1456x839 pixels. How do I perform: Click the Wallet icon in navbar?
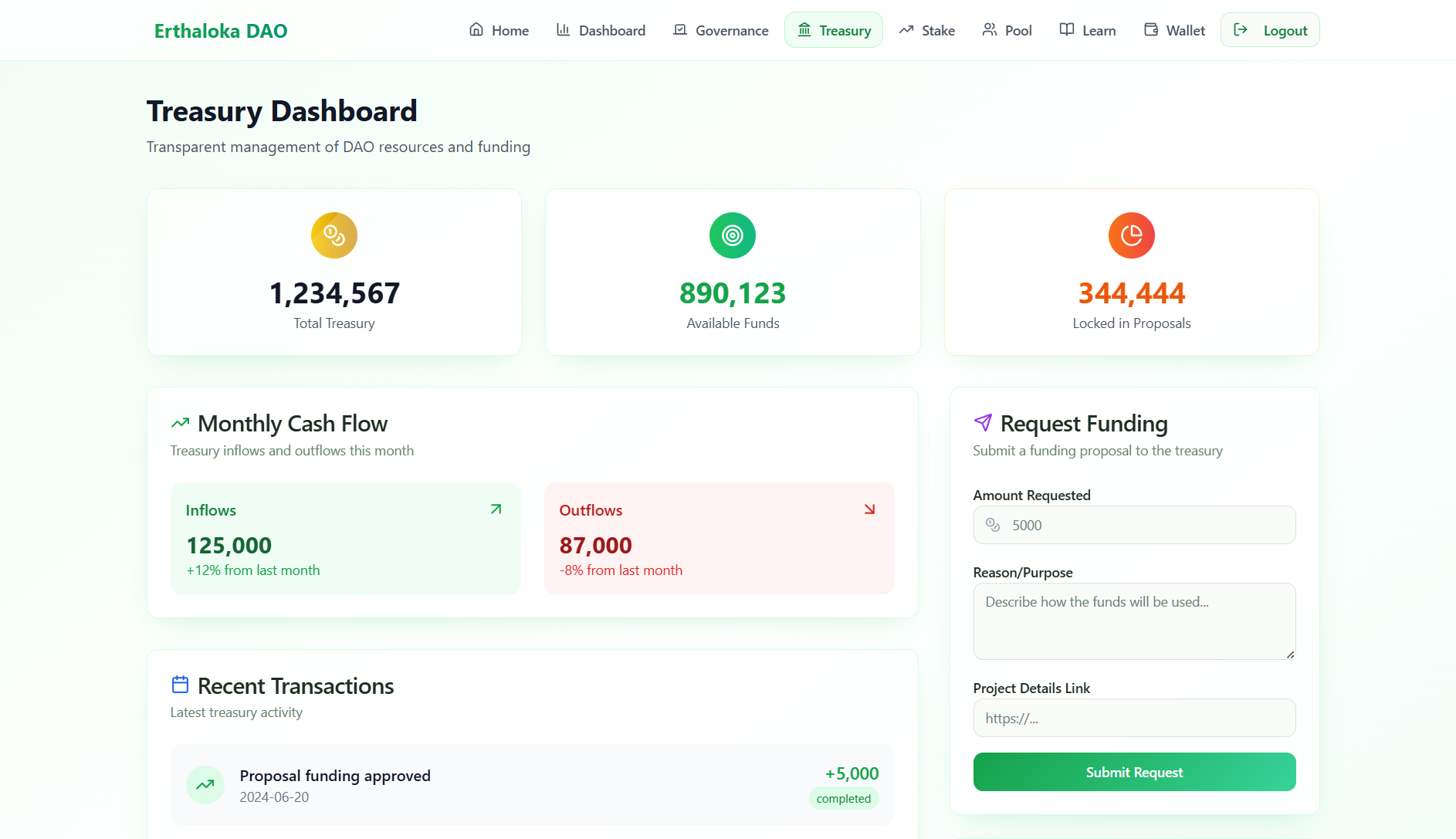[x=1151, y=30]
